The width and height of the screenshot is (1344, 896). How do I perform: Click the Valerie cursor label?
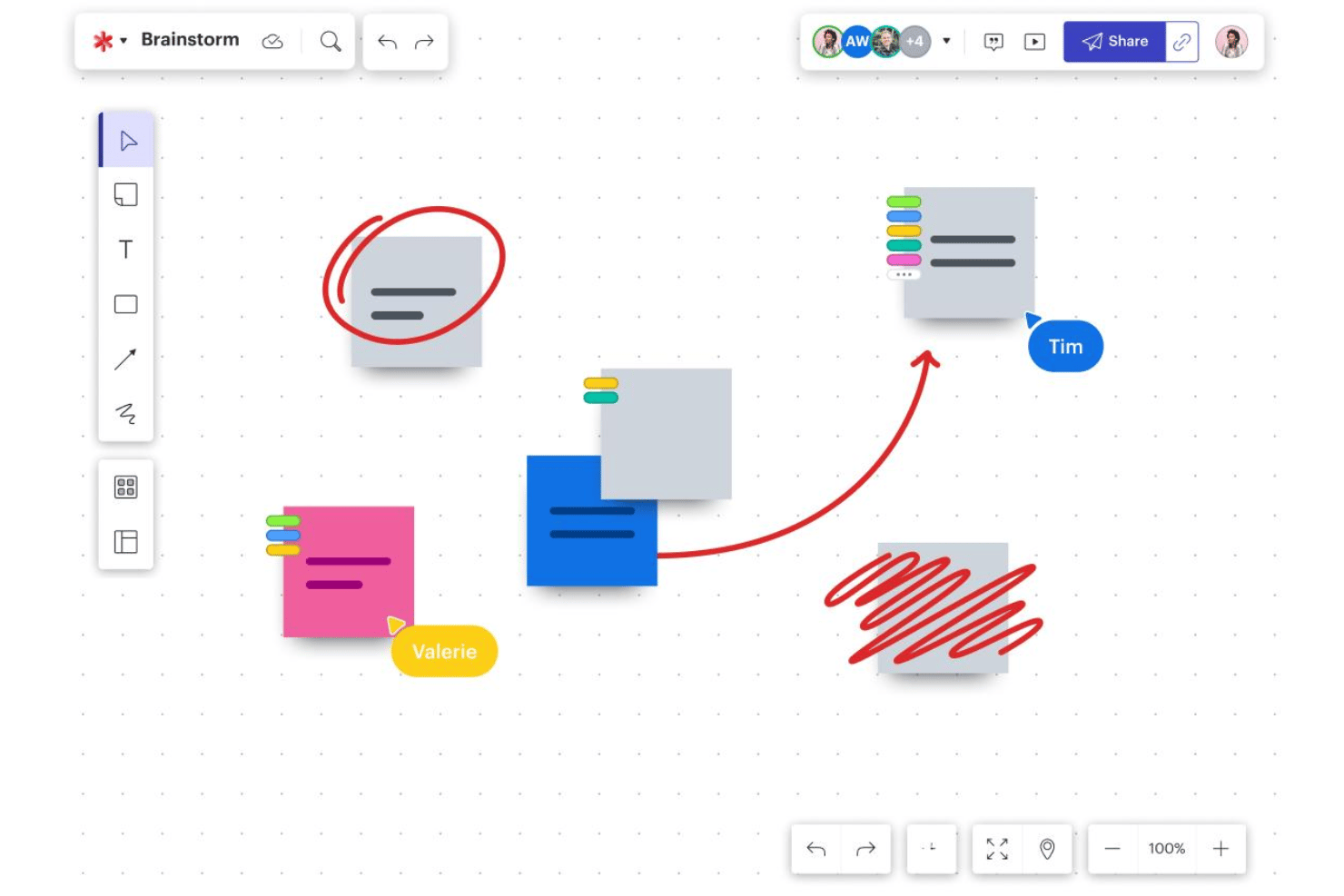444,651
